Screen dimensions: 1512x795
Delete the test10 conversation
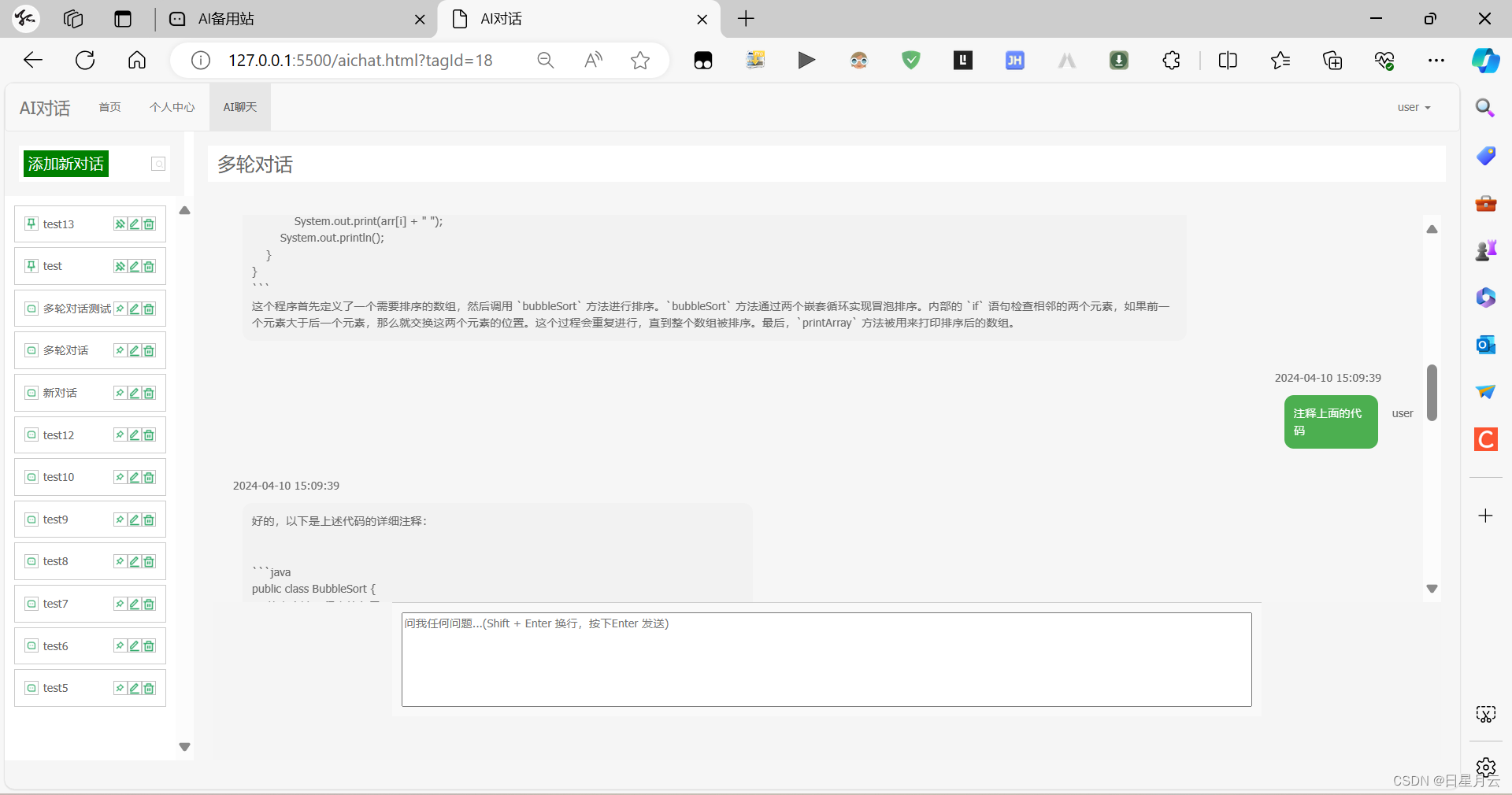click(149, 477)
